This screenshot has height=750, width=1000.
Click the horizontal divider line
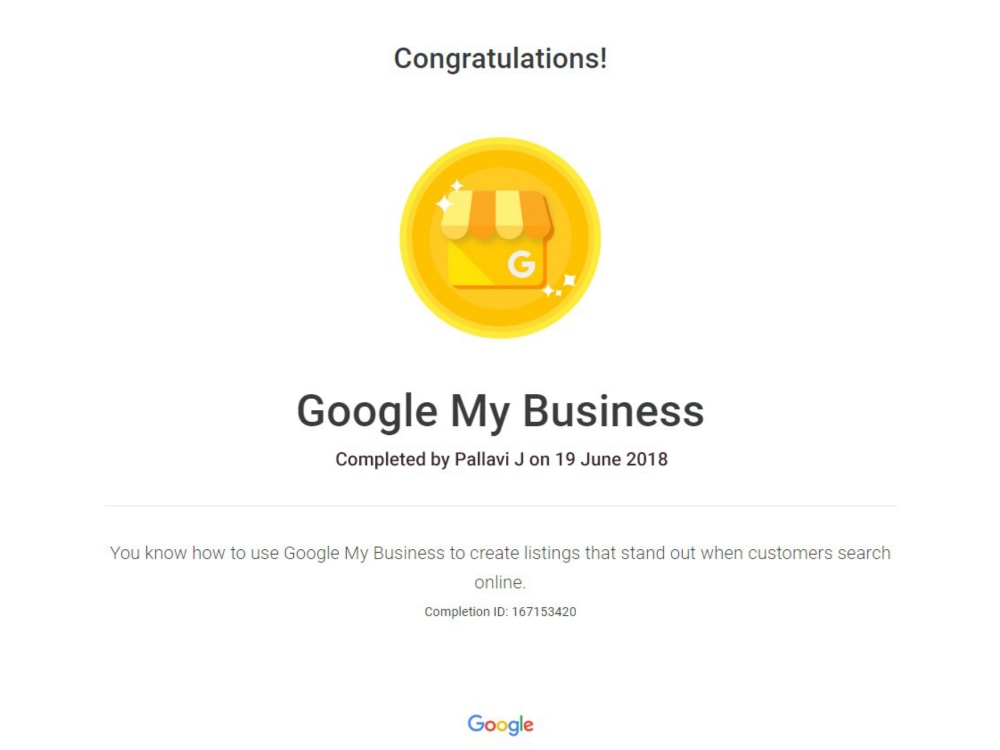[501, 506]
